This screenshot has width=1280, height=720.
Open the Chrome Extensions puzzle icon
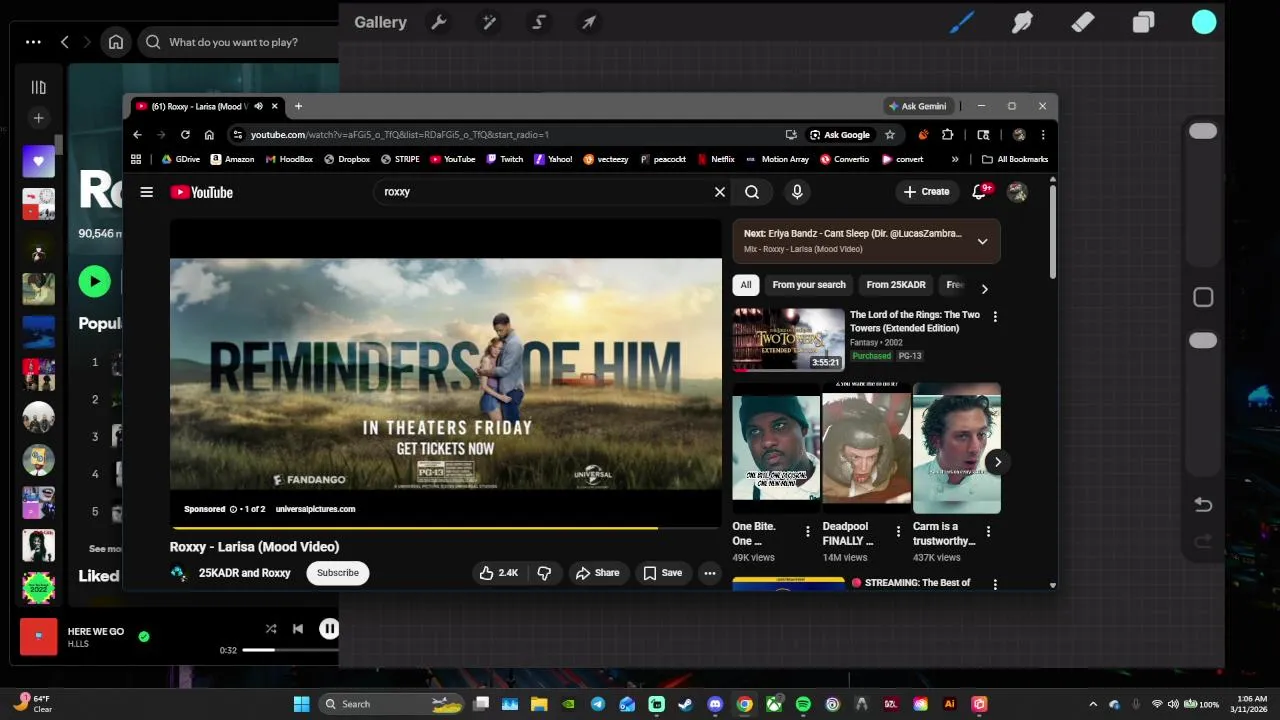[948, 135]
